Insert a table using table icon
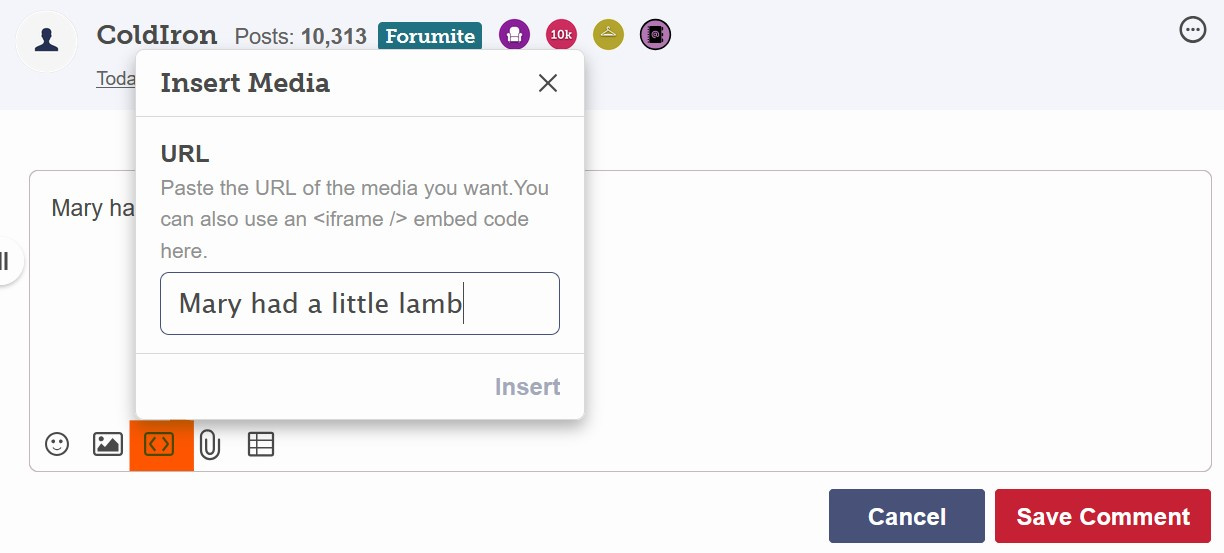 [x=261, y=444]
